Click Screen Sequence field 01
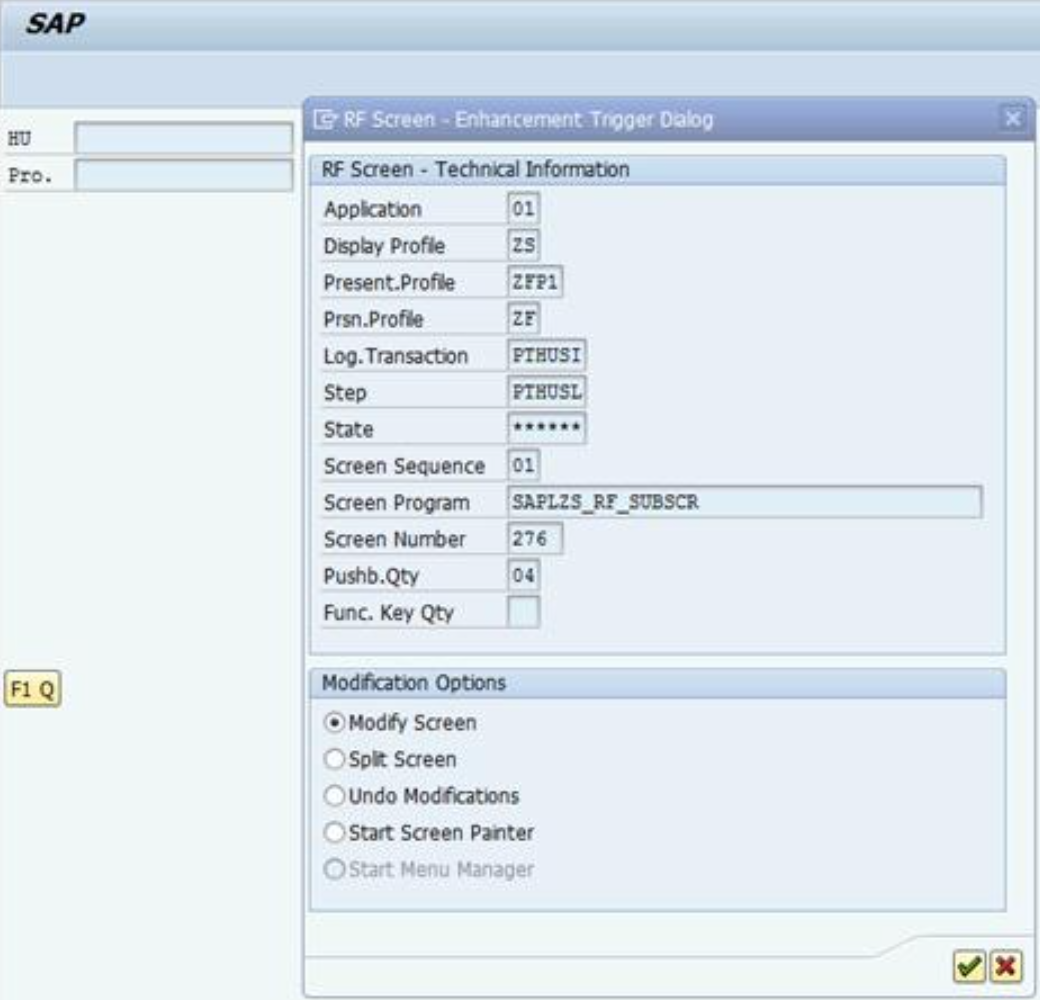Image resolution: width=1040 pixels, height=1000 pixels. (523, 465)
